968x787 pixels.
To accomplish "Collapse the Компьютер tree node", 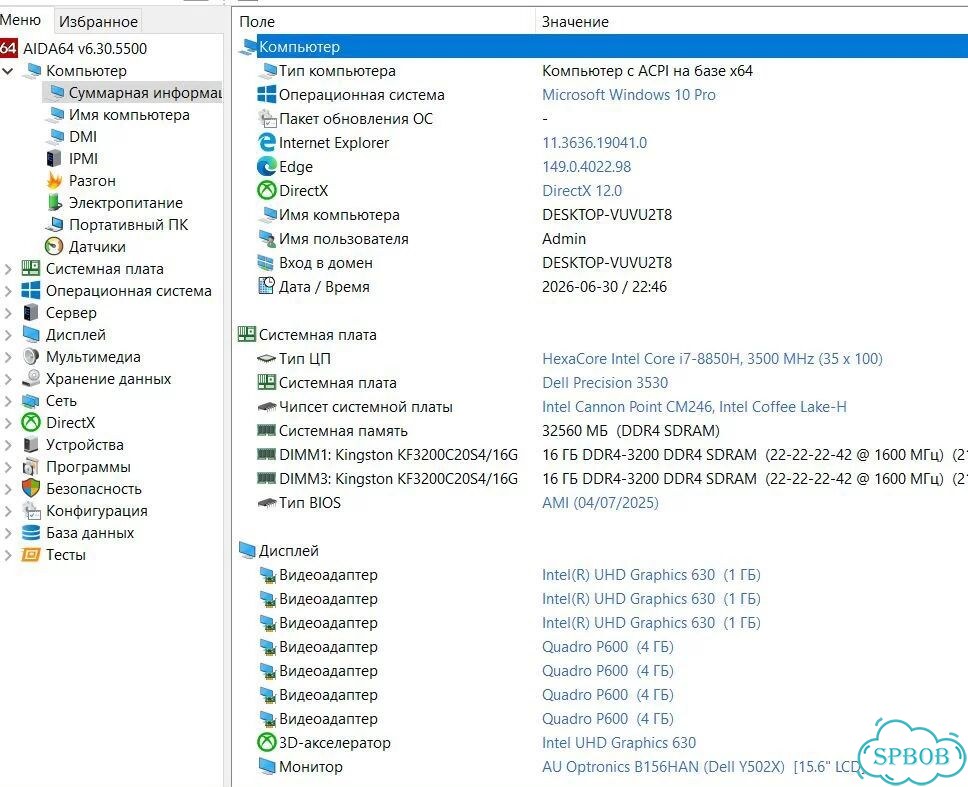I will pyautogui.click(x=7, y=71).
